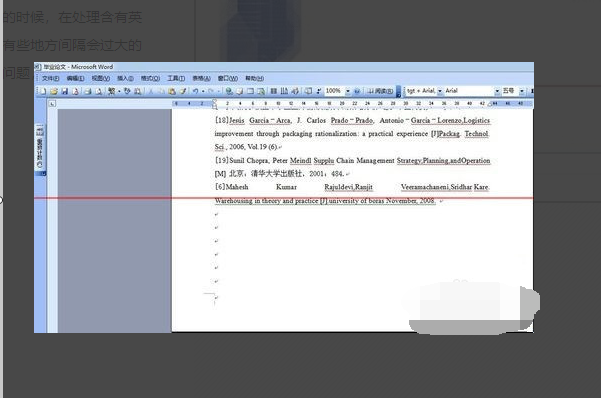Open the 文件(F) menu
Viewport: 601px width, 398px height.
tap(50, 78)
